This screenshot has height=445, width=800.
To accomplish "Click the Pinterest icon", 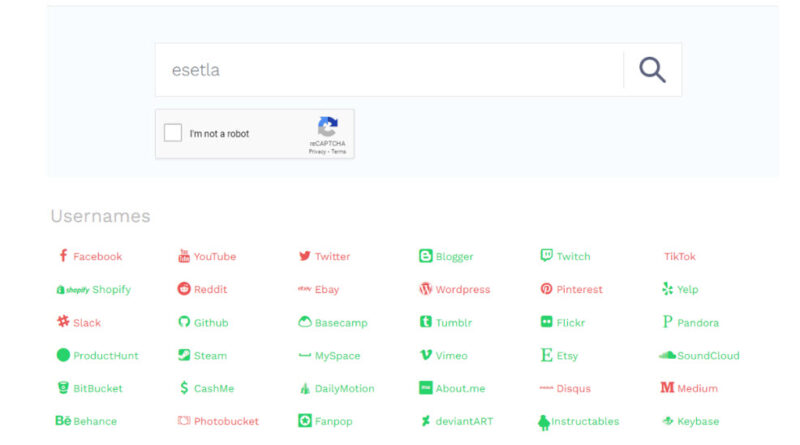I will click(x=546, y=289).
